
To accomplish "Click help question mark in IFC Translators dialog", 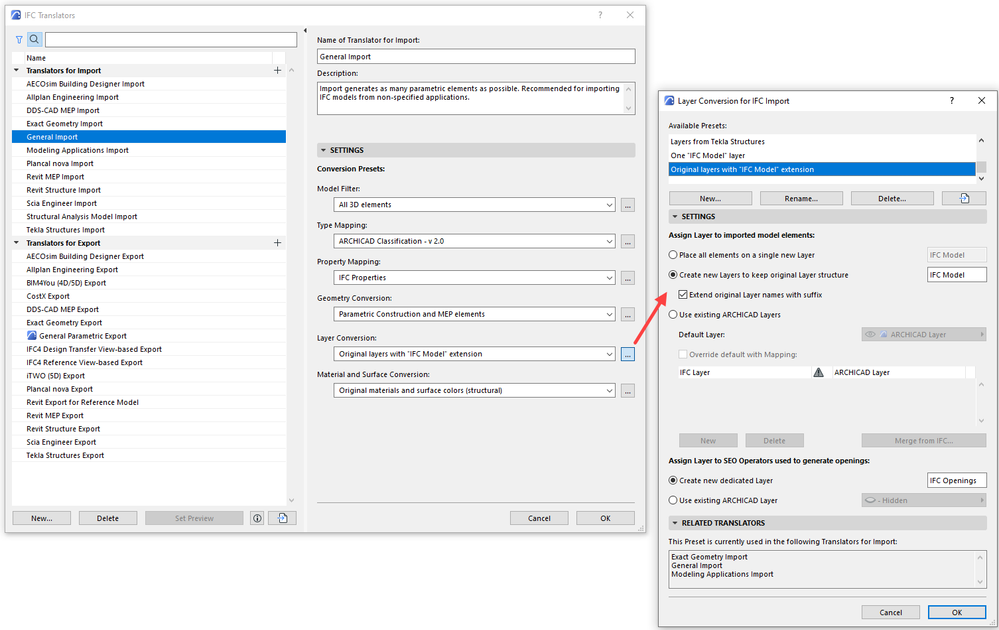I will click(600, 15).
